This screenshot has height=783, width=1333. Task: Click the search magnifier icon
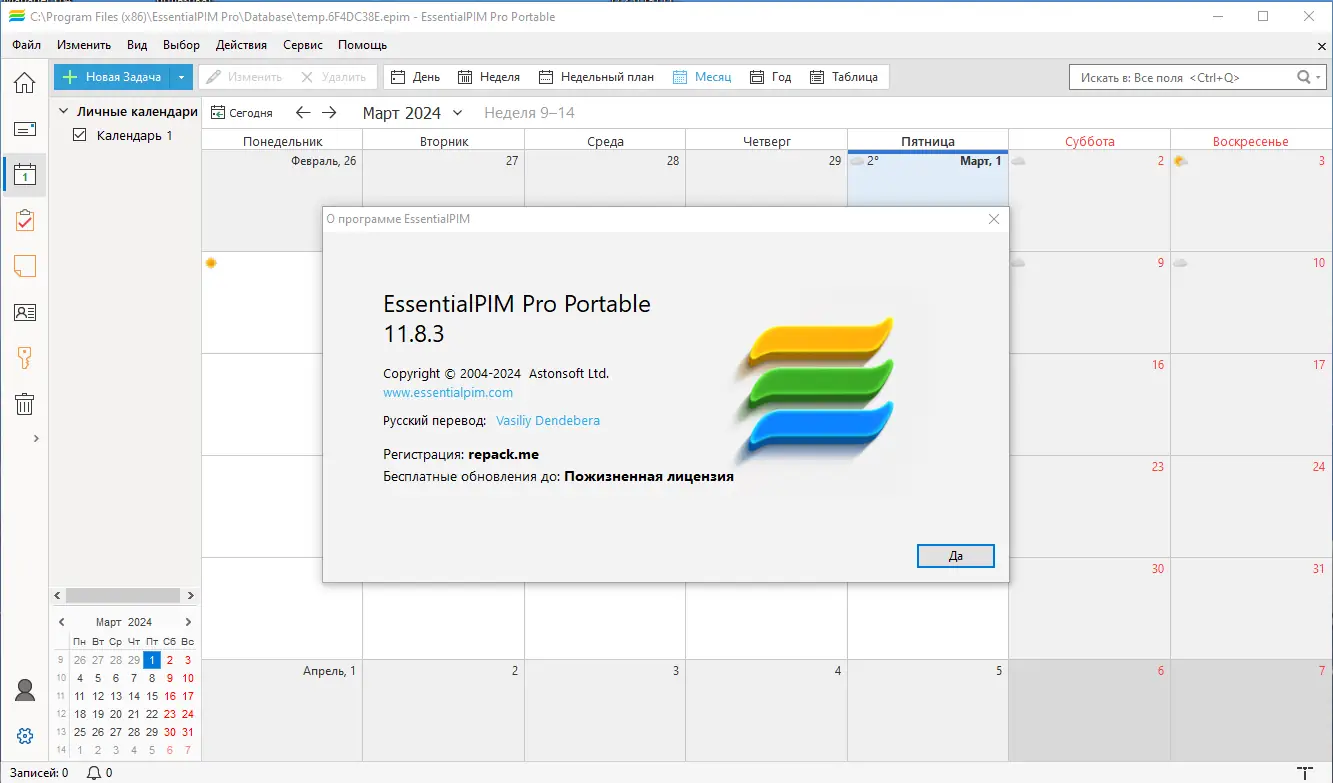point(1303,77)
